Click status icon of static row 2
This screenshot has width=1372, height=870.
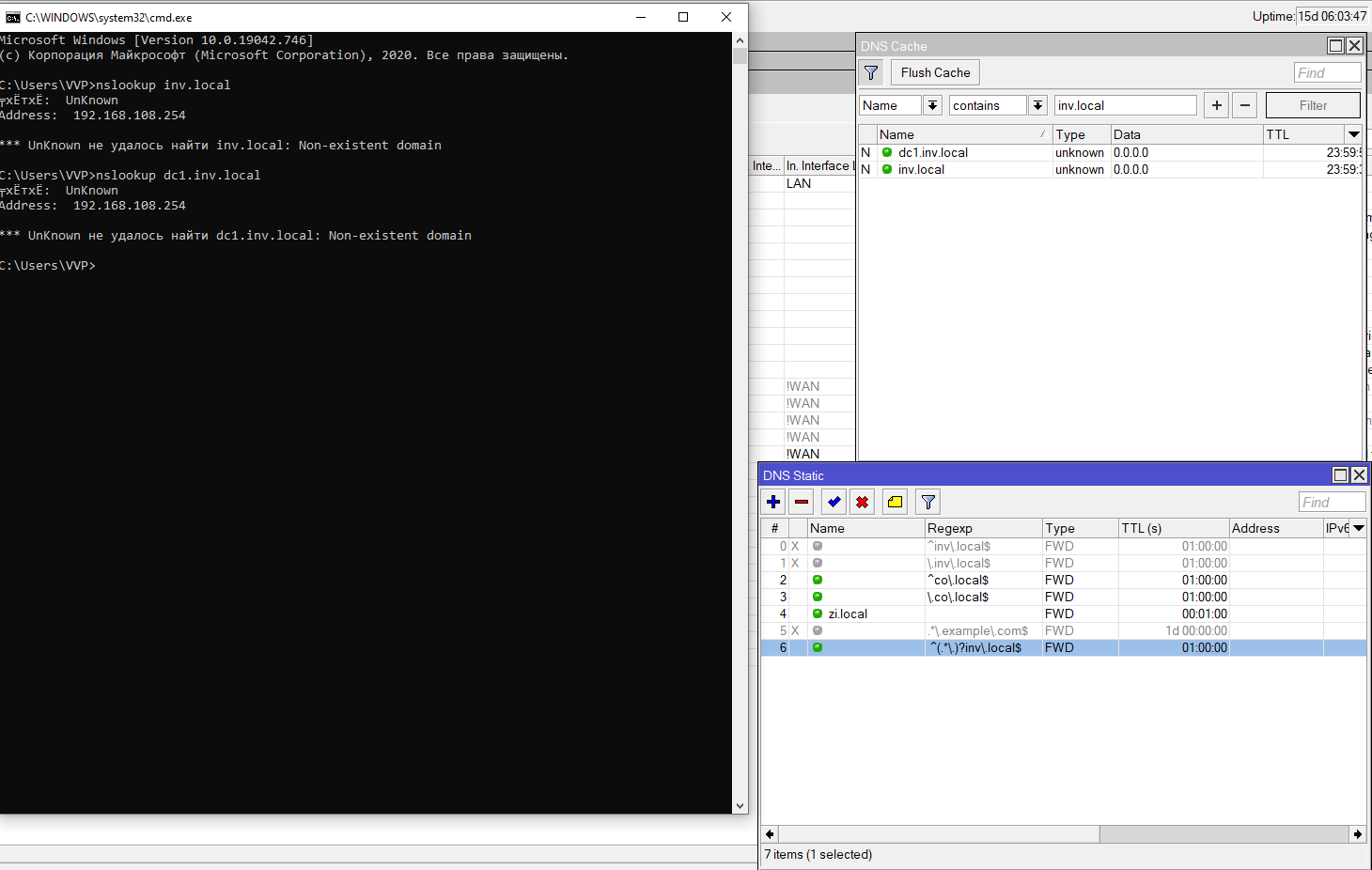818,580
